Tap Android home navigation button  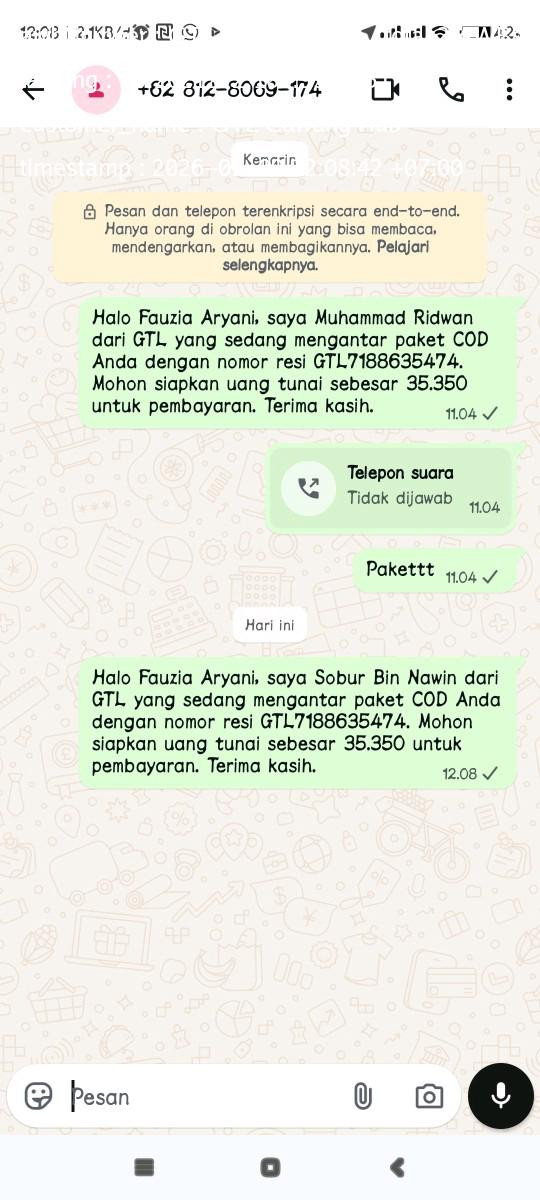[x=270, y=1167]
